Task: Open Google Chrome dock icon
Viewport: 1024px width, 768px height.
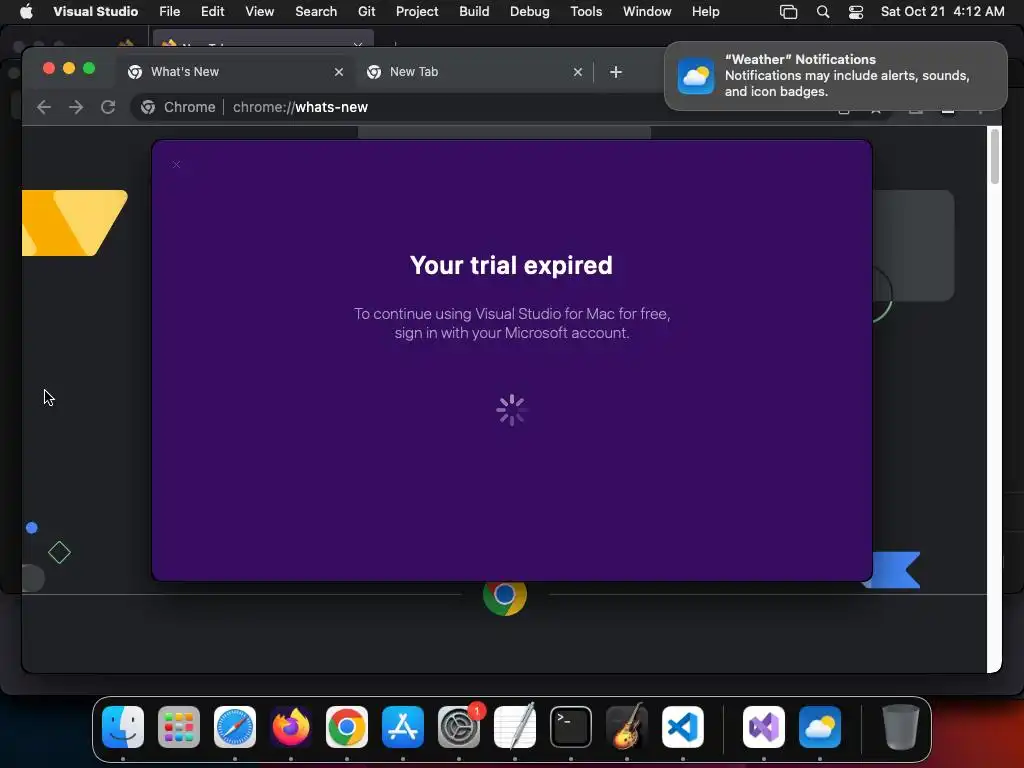Action: 347,727
